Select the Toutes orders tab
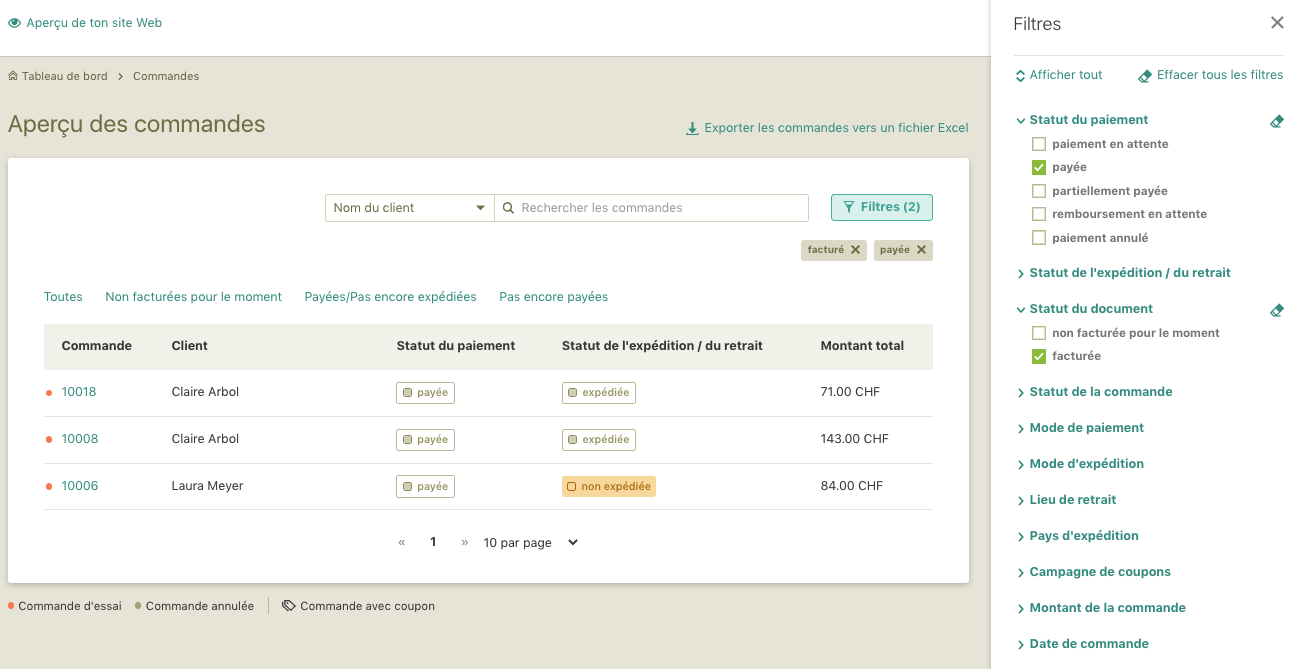The width and height of the screenshot is (1300, 669). 63,297
